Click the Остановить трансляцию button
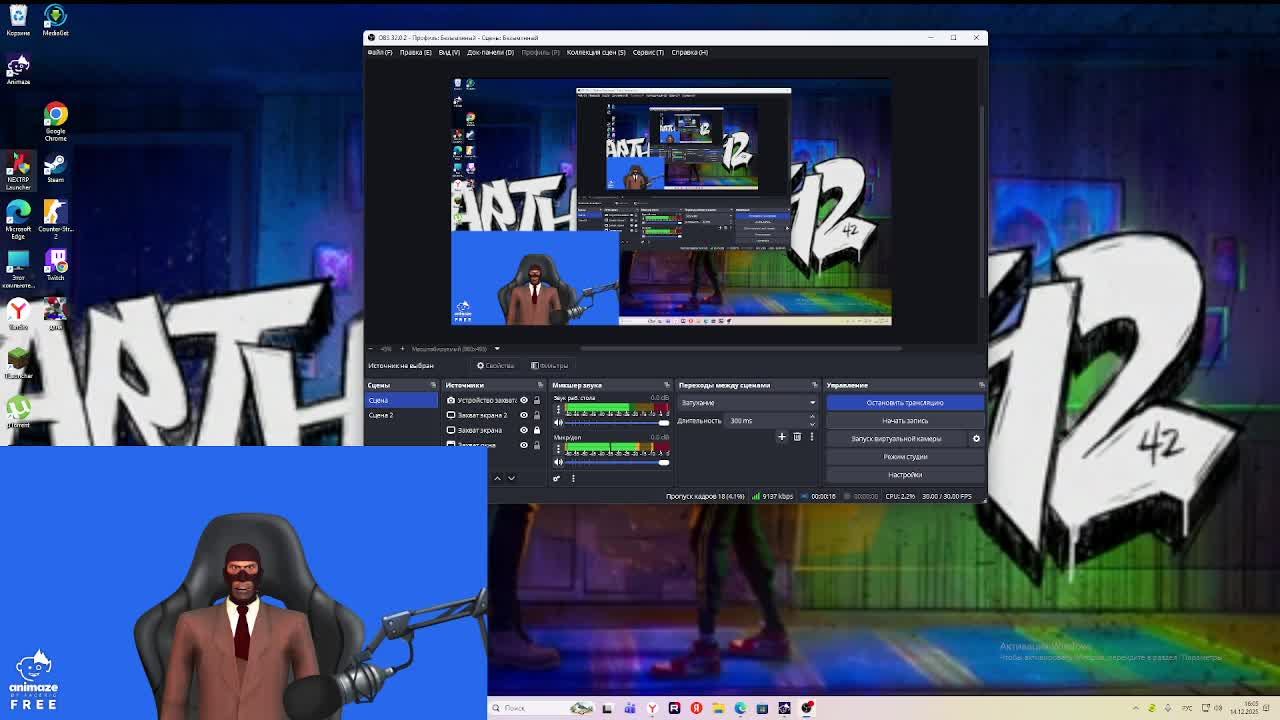 (x=905, y=403)
